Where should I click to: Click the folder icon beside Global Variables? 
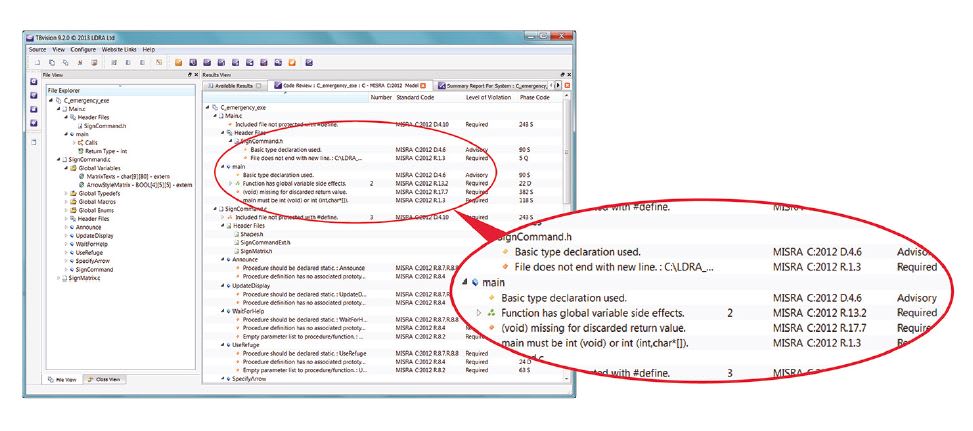click(73, 168)
